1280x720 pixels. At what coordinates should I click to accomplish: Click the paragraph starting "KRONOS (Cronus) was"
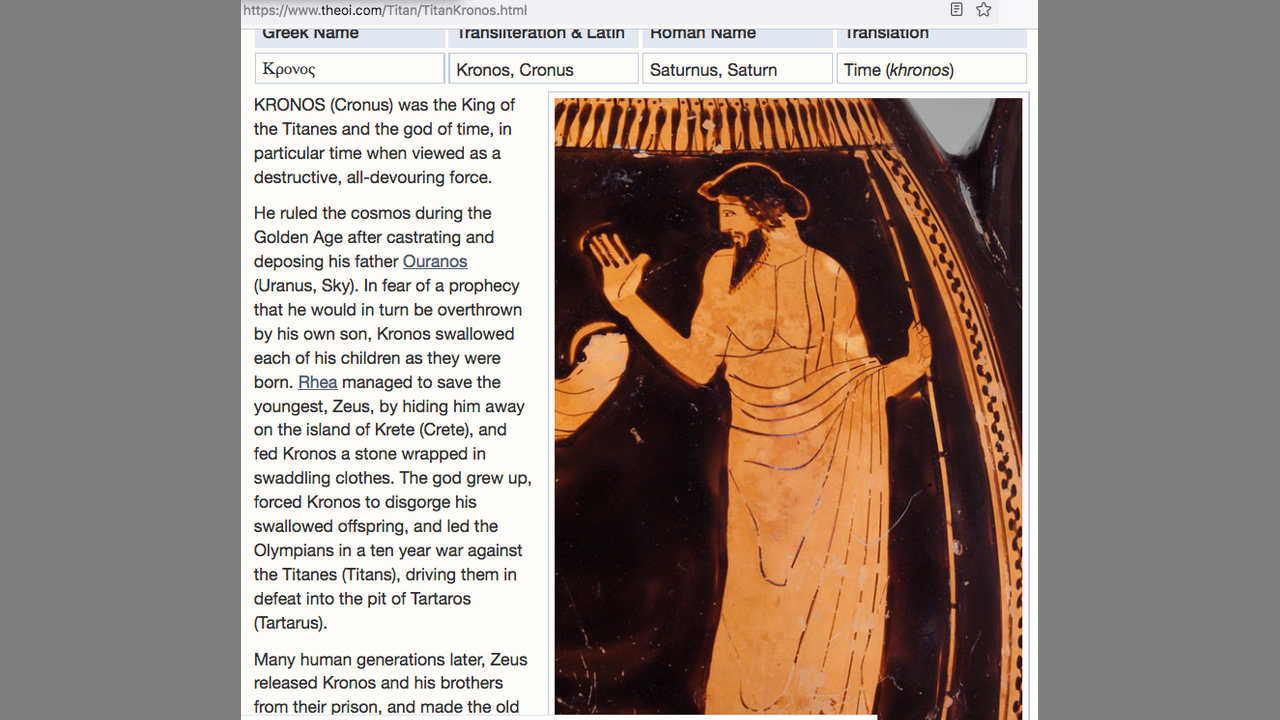pos(390,141)
